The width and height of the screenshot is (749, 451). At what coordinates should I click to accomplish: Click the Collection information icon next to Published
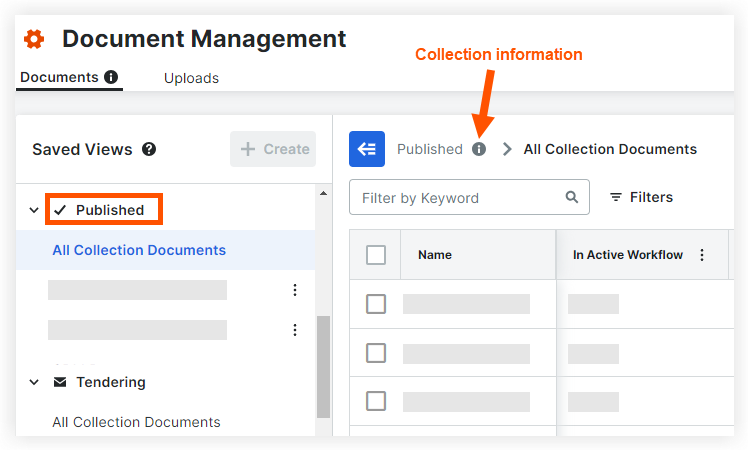(x=479, y=149)
